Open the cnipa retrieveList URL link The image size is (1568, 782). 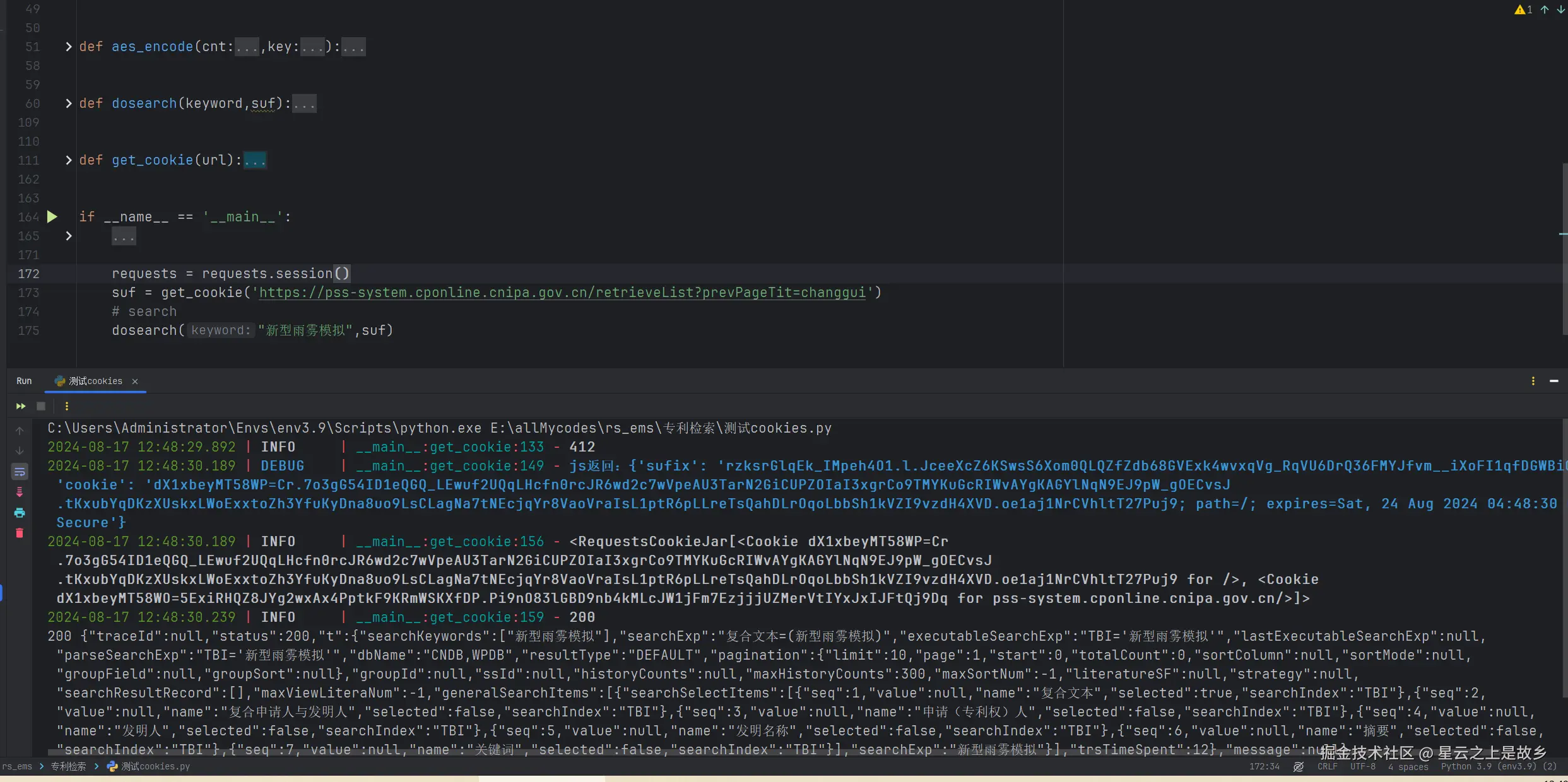[562, 293]
